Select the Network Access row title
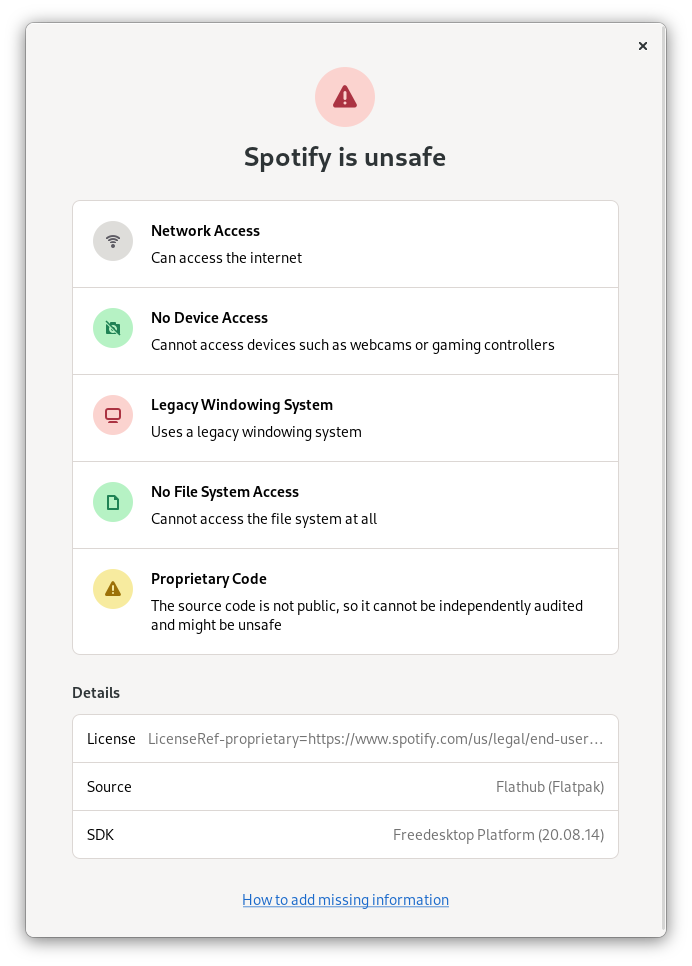This screenshot has width=692, height=966. tap(205, 230)
